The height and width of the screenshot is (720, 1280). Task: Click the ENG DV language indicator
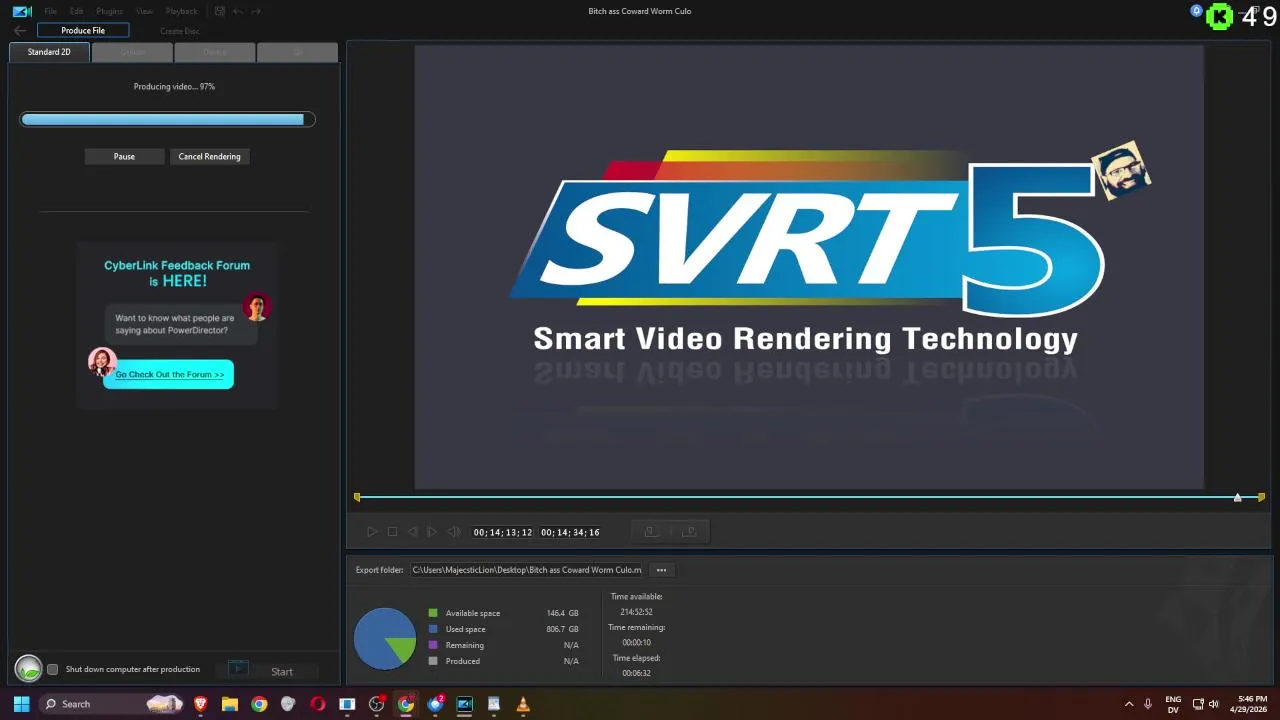point(1173,704)
